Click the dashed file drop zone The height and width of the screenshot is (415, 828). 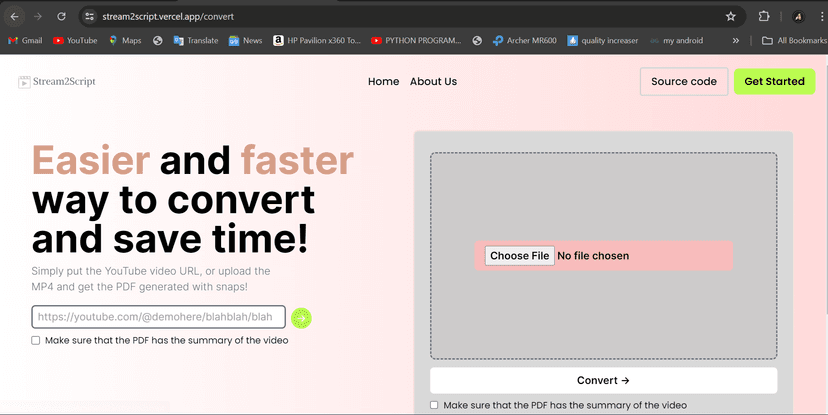[603, 256]
